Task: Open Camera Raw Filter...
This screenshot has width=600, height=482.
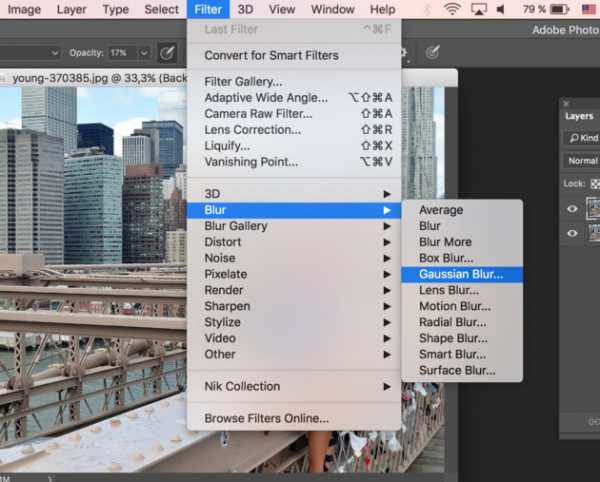Action: [294, 114]
